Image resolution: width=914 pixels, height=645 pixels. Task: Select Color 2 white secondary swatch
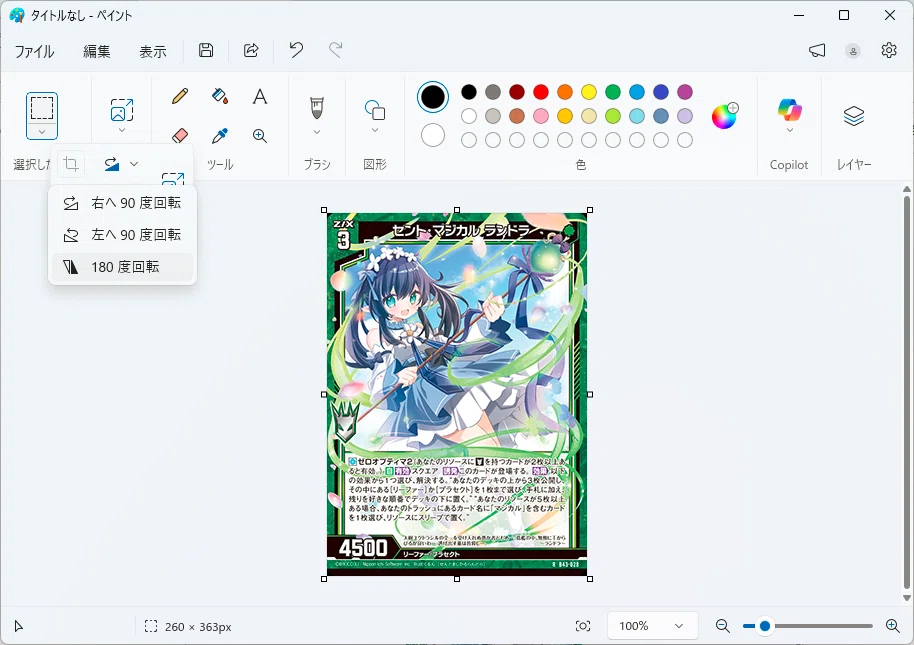(433, 135)
